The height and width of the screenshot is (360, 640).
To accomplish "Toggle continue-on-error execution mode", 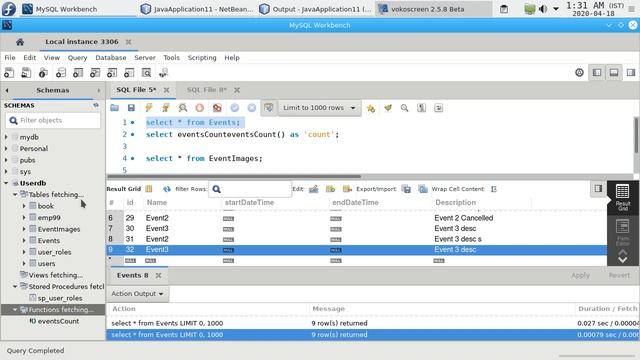I will pyautogui.click(x=217, y=108).
